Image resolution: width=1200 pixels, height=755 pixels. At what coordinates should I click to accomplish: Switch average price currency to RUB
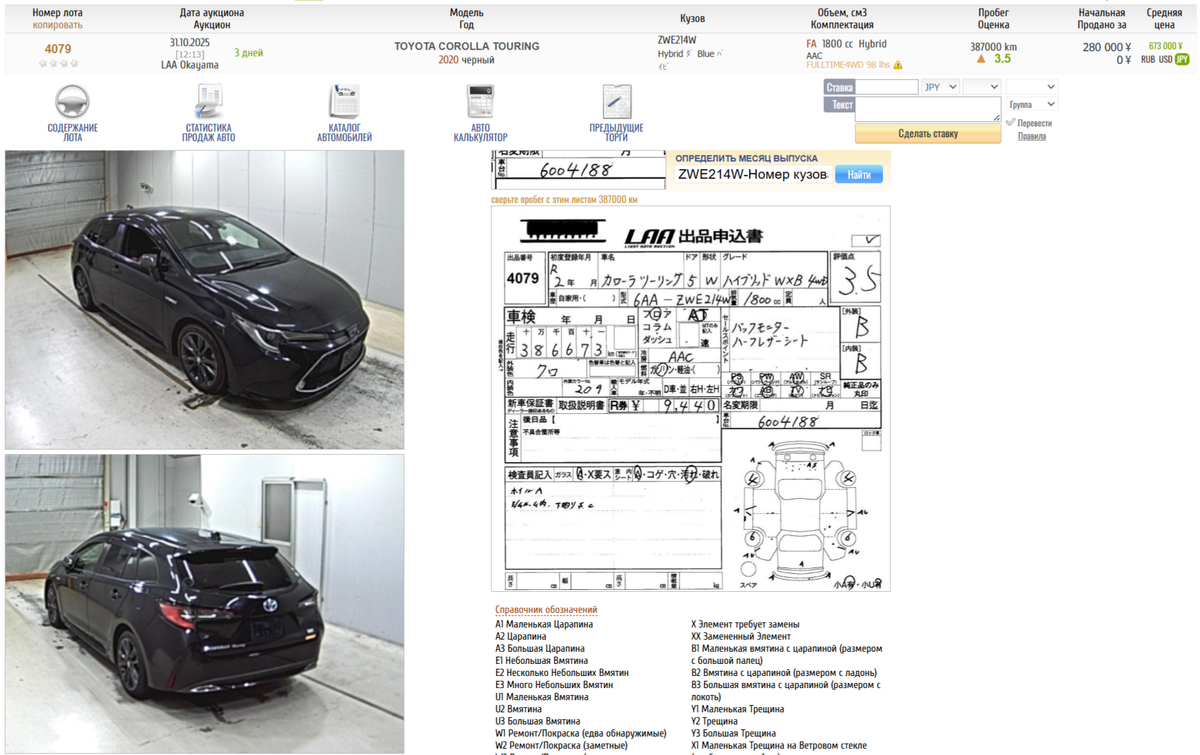click(x=1148, y=60)
